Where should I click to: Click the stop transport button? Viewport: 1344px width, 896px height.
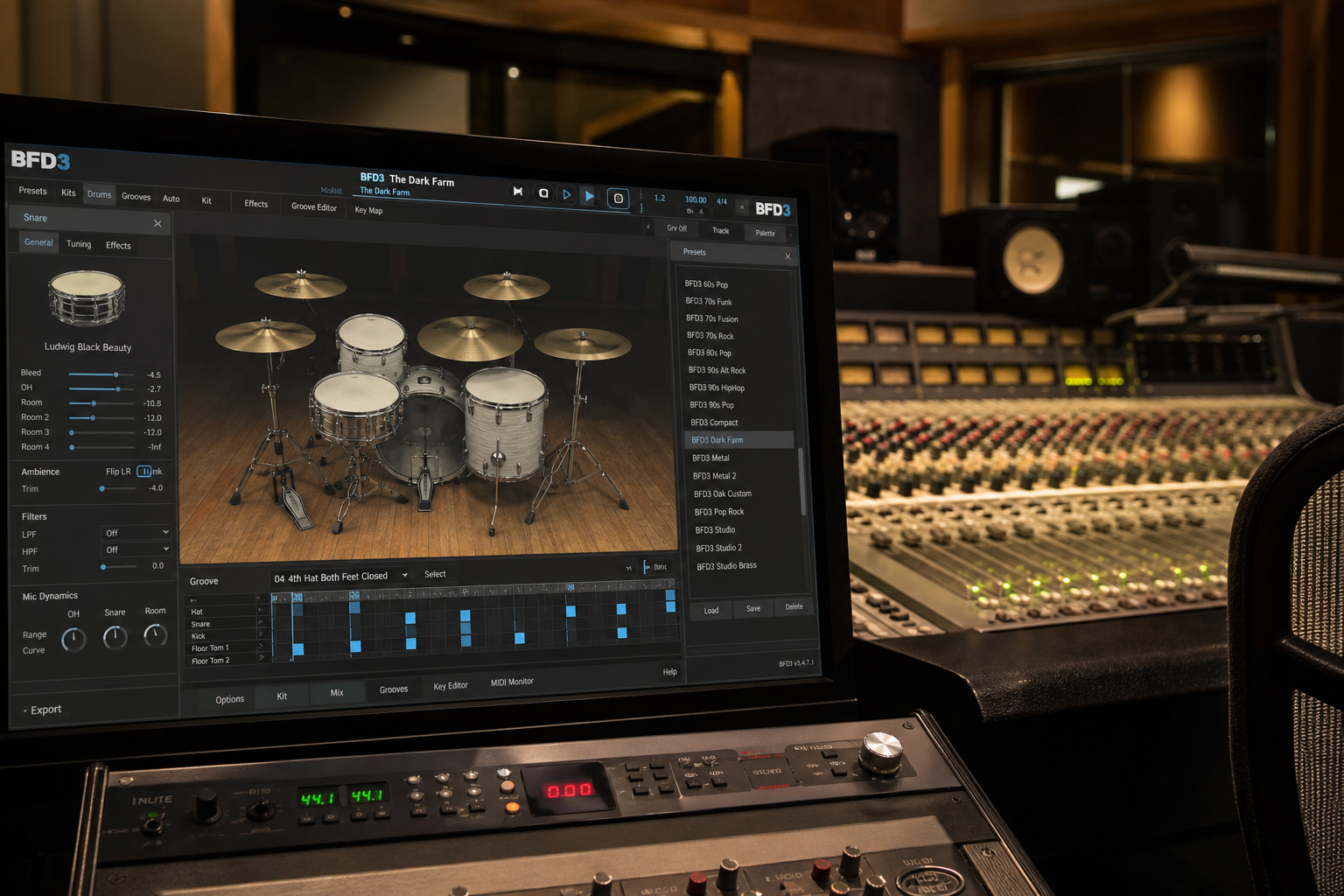(543, 192)
